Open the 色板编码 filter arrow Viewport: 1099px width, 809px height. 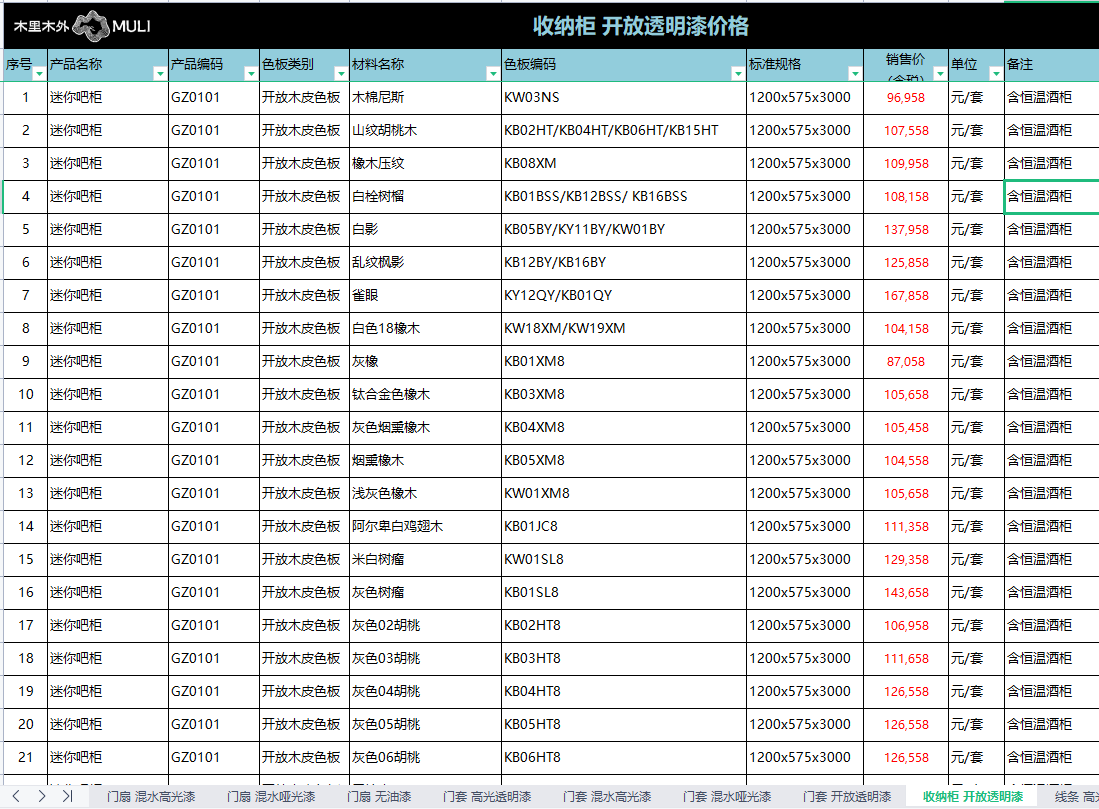click(x=737, y=73)
